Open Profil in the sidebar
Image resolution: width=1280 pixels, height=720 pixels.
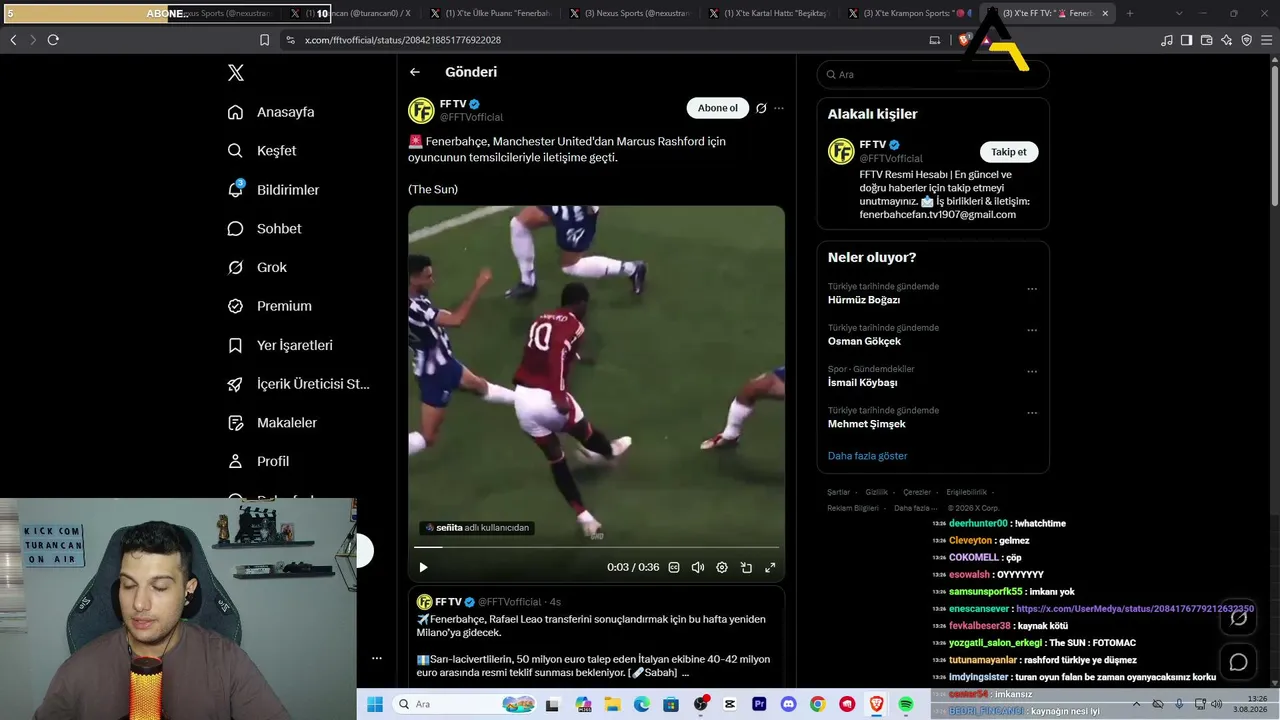click(x=258, y=461)
